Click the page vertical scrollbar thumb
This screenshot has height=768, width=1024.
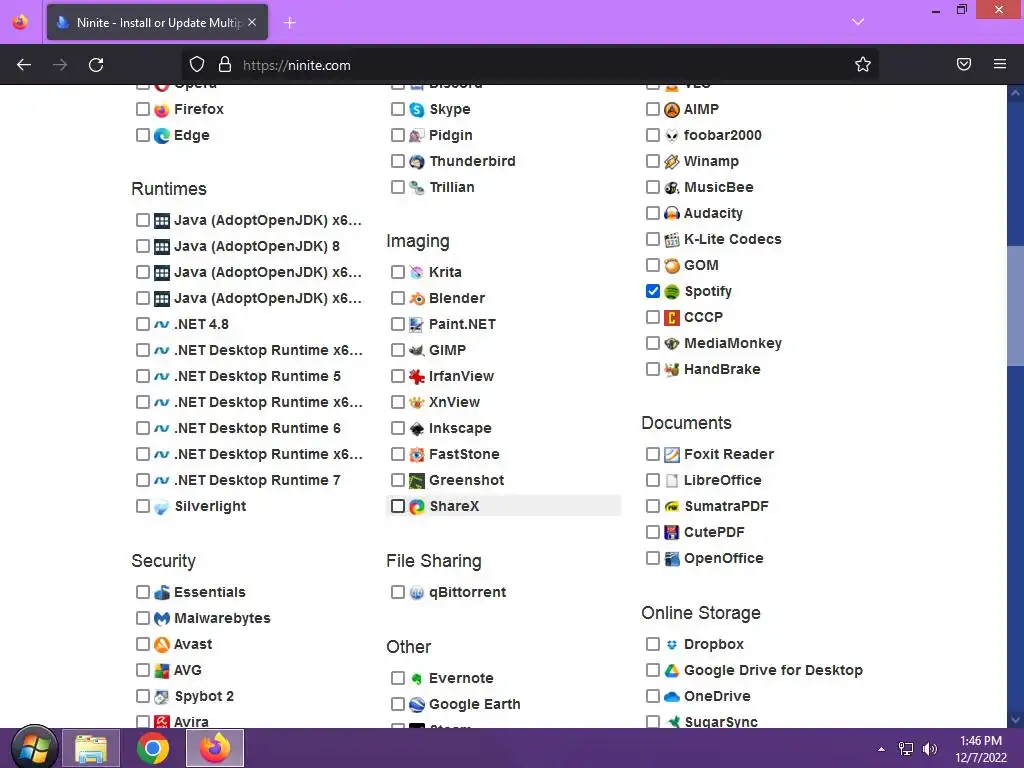1015,305
